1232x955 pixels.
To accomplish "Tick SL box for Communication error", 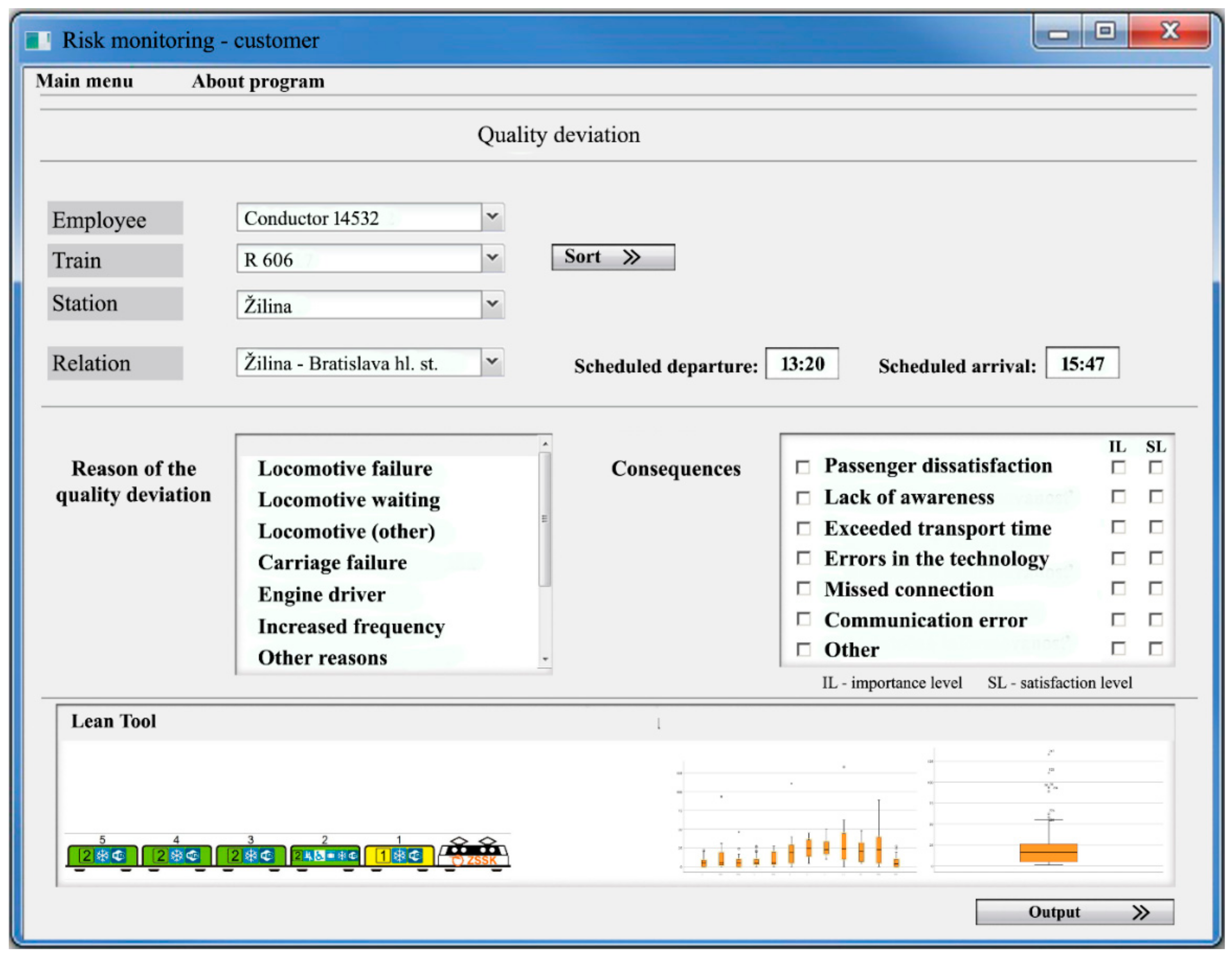I will (1156, 619).
